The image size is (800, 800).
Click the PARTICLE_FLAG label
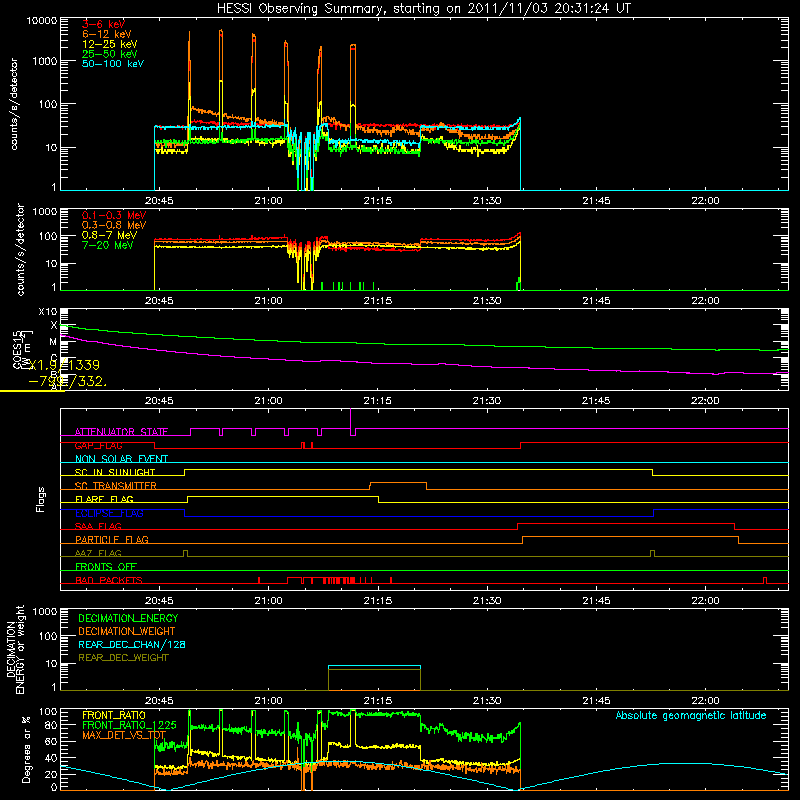(112, 540)
